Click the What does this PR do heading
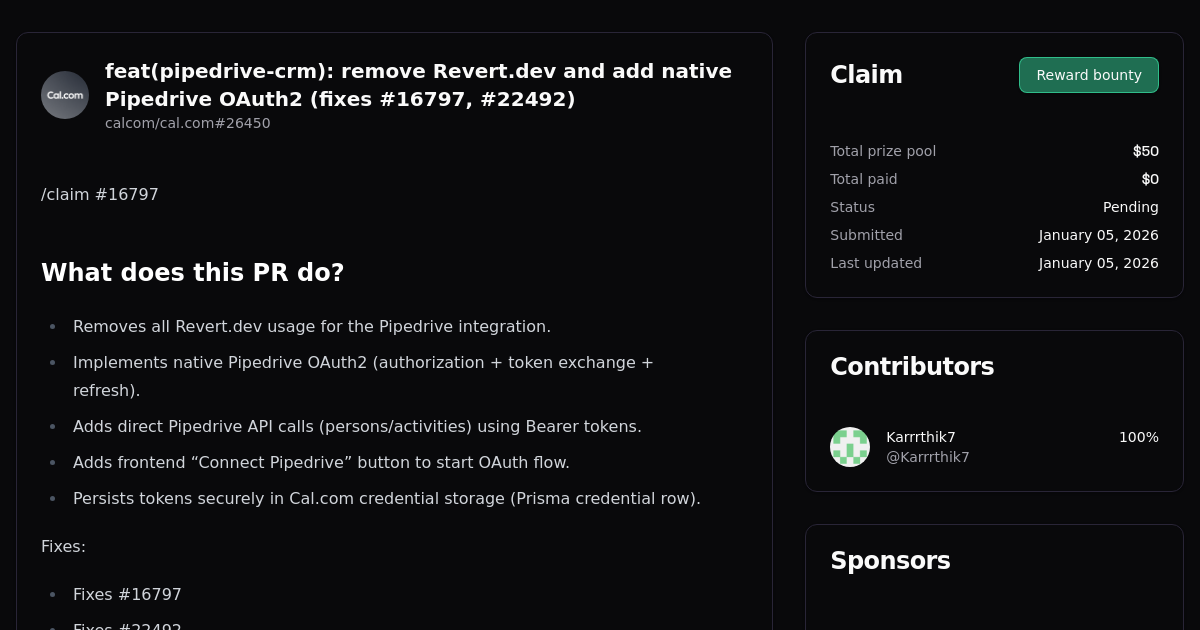 pos(193,272)
